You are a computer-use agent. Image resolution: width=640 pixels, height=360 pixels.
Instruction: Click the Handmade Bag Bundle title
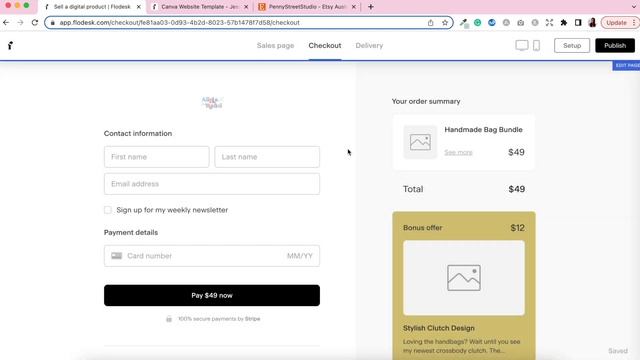click(483, 129)
